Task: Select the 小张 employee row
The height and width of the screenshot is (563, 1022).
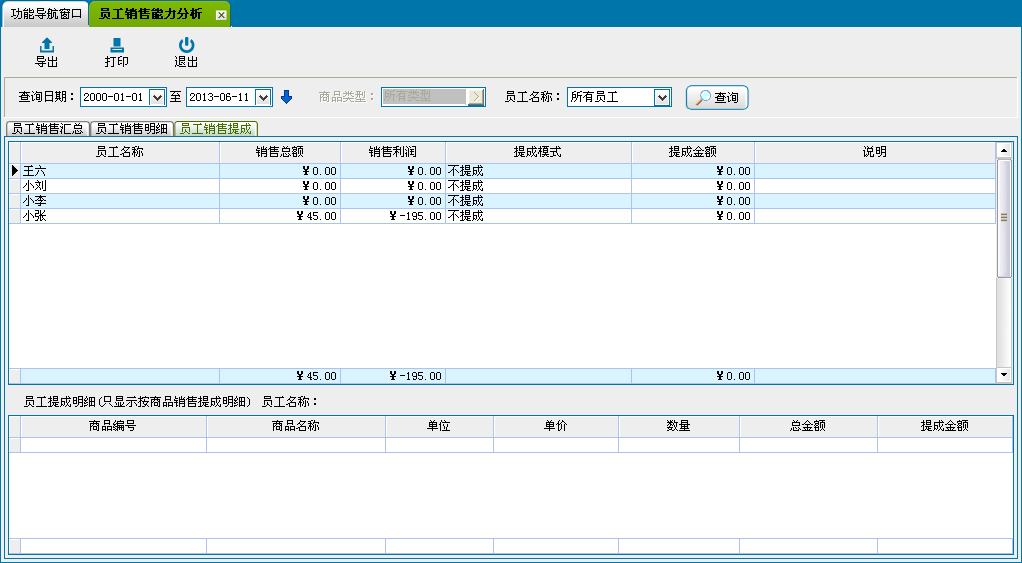Action: point(119,216)
